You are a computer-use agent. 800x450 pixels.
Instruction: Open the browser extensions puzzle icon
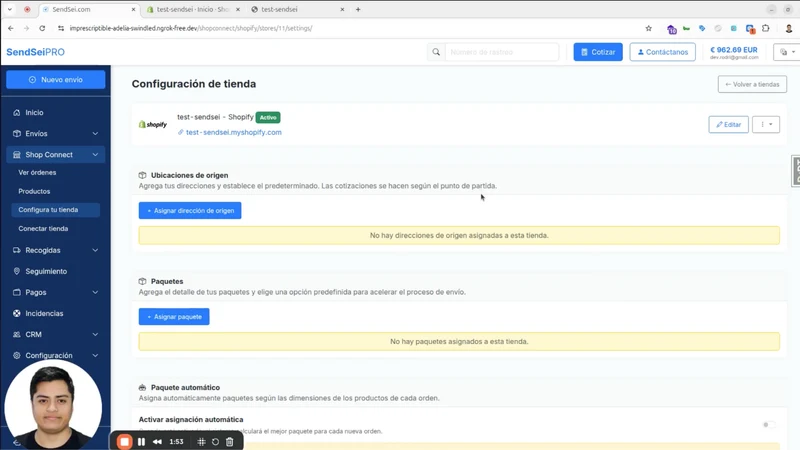(x=766, y=28)
